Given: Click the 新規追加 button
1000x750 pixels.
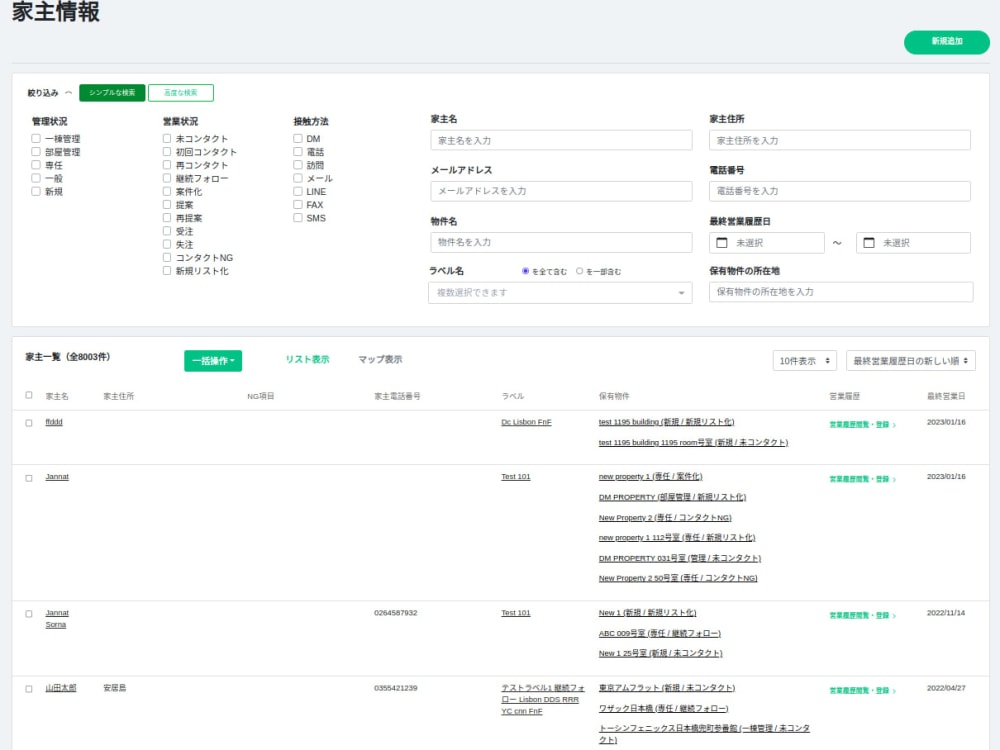Looking at the screenshot, I should pos(945,42).
